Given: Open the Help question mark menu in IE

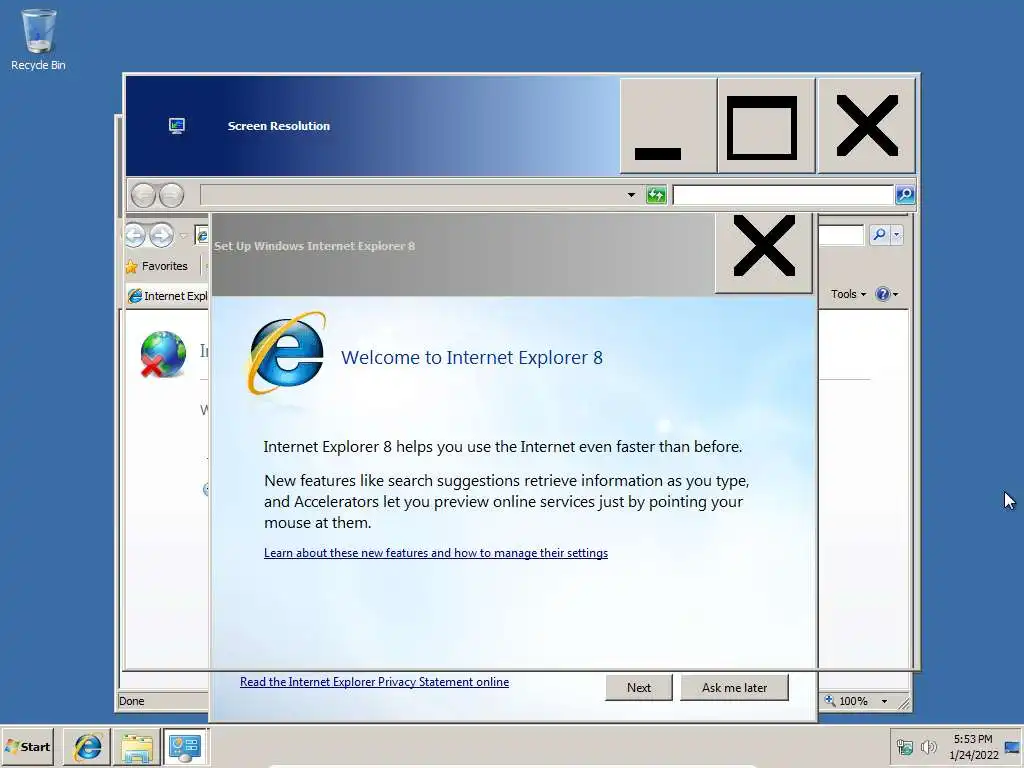Looking at the screenshot, I should (x=887, y=294).
